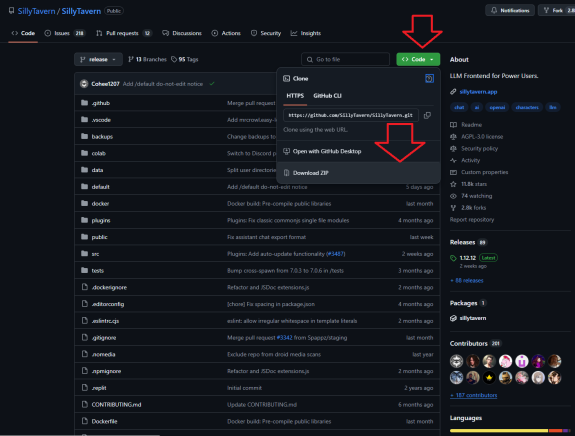
Task: Copy the HTTPS clone URL
Action: 427,116
